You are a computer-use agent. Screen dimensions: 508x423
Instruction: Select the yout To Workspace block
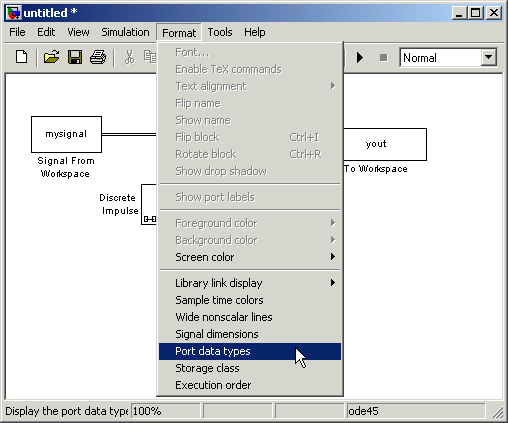385,144
